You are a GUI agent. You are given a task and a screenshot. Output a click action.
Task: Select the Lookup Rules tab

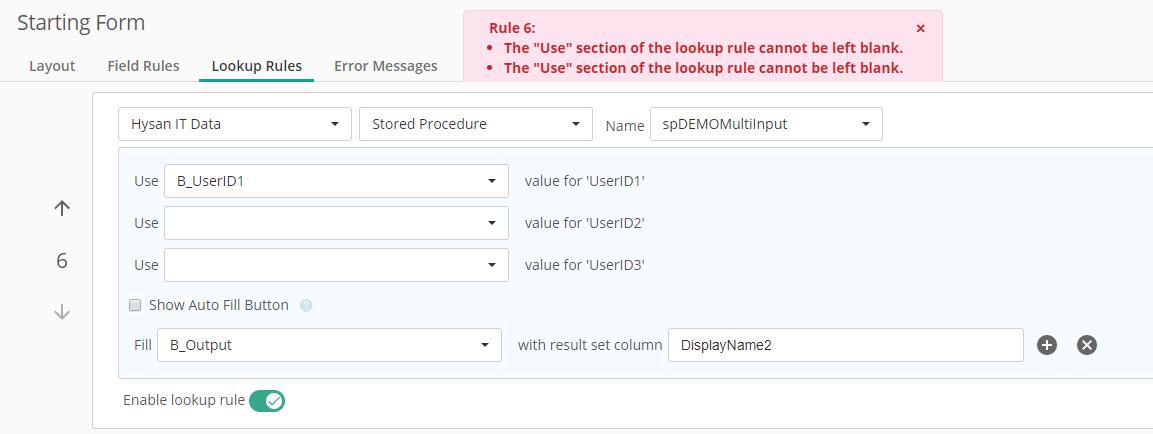[x=257, y=66]
